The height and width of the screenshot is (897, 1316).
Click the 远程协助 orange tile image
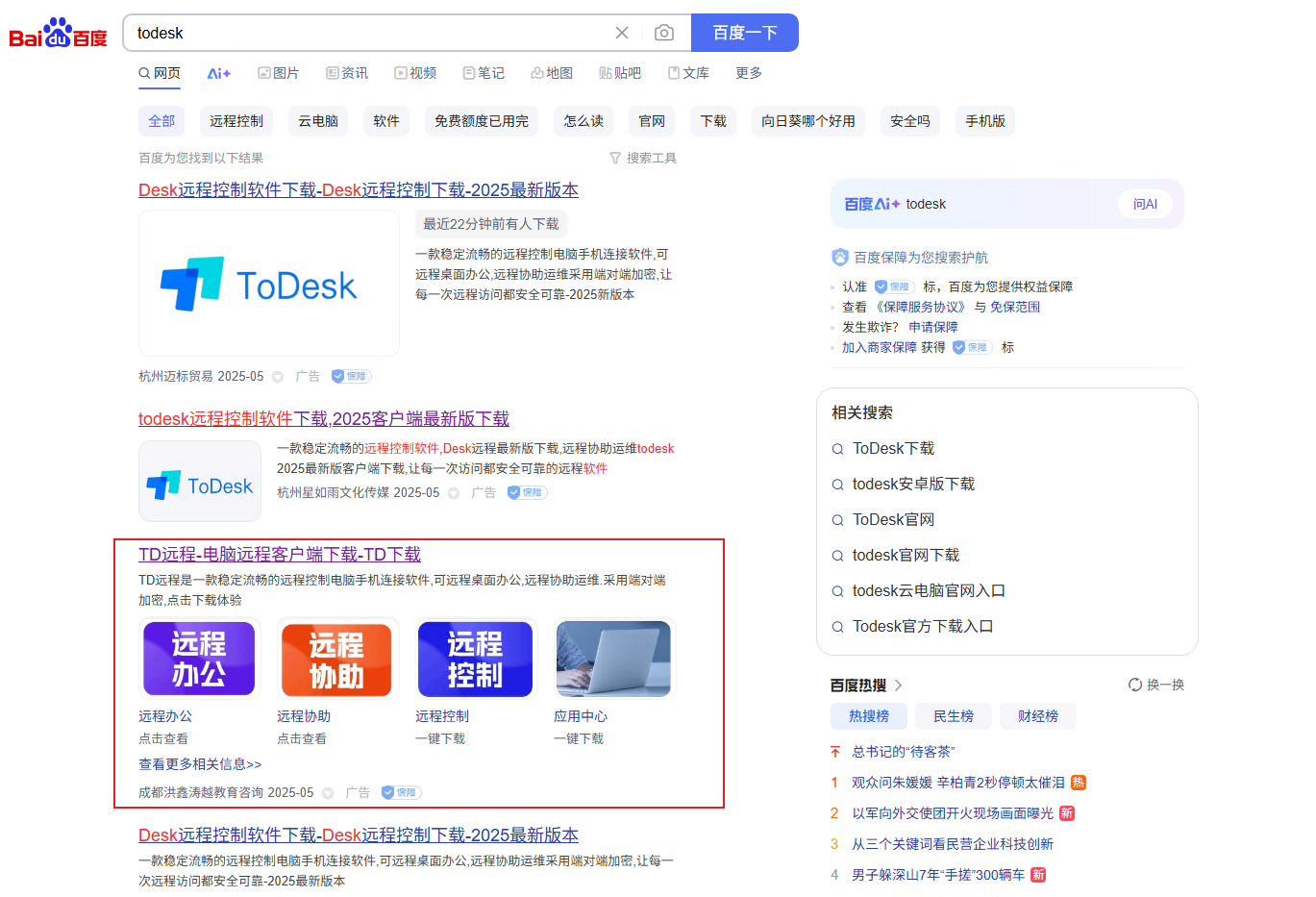point(337,659)
